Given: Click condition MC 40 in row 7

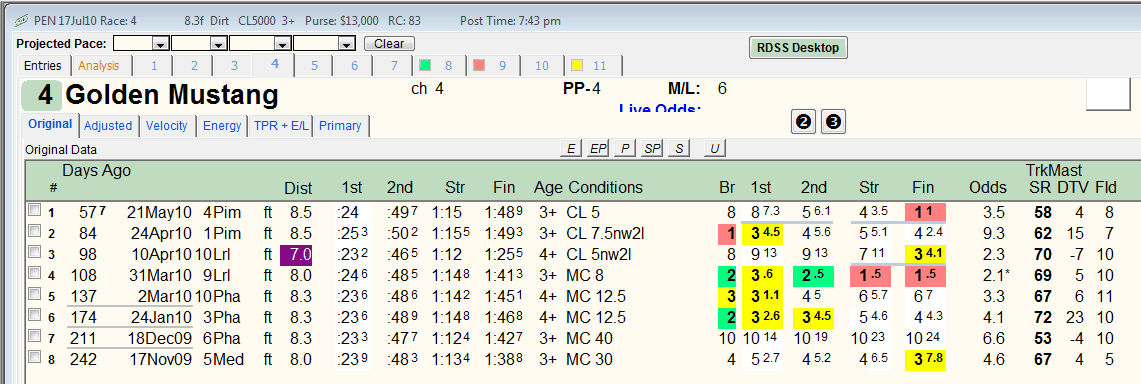Looking at the screenshot, I should 589,339.
